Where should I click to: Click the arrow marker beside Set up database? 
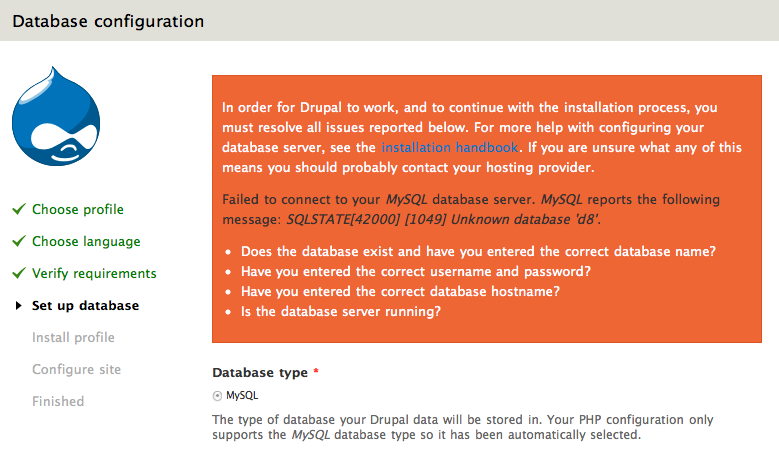tap(18, 306)
